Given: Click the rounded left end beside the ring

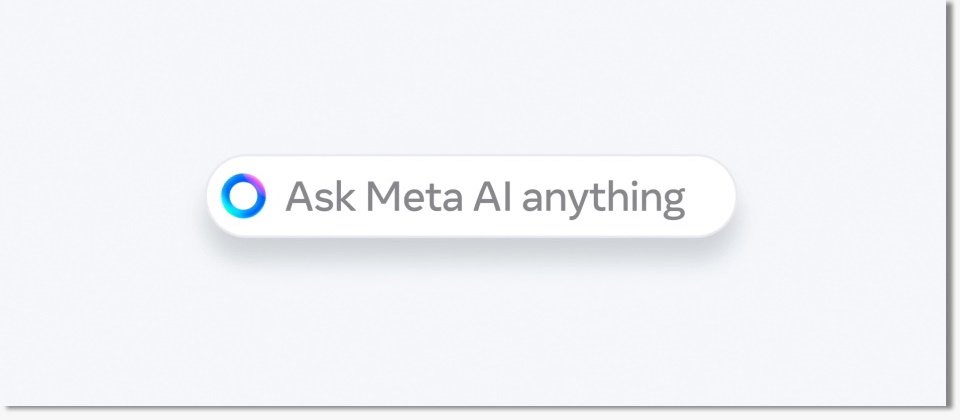Looking at the screenshot, I should (x=214, y=197).
